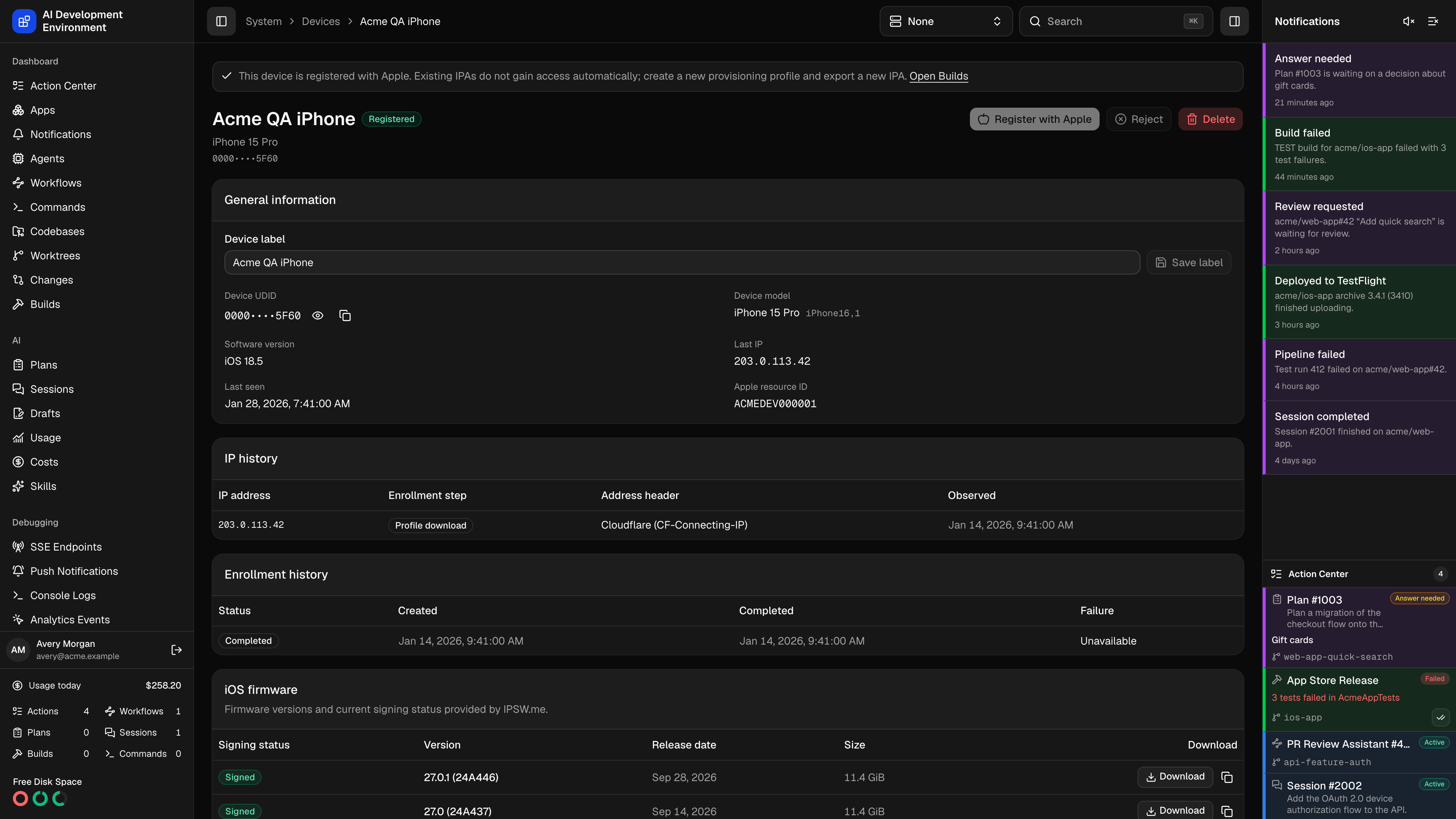Image resolution: width=1456 pixels, height=819 pixels.
Task: Open Push Notifications in sidebar
Action: coord(97,571)
